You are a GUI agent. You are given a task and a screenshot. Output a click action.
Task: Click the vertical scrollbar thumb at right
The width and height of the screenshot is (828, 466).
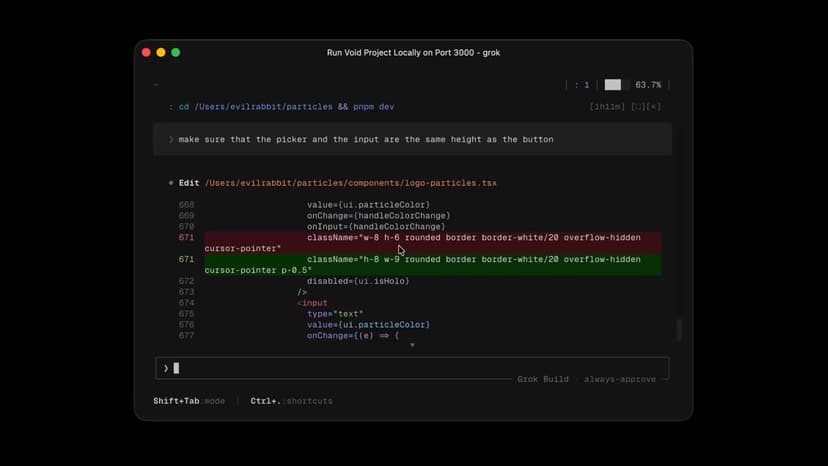point(679,330)
